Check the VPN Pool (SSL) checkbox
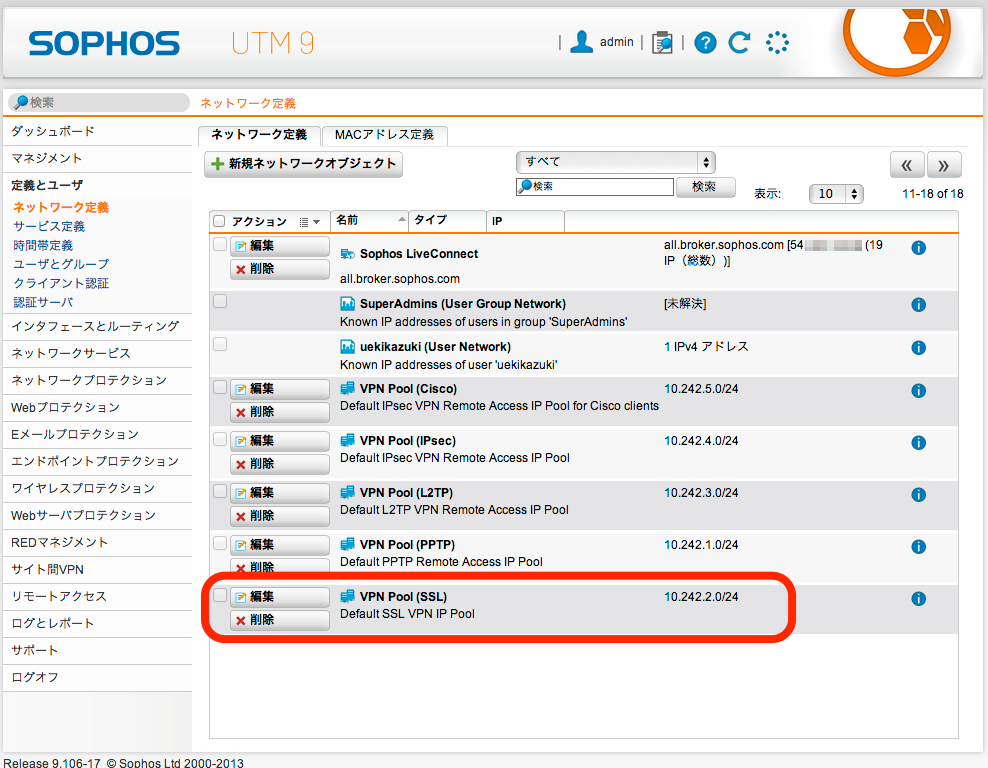 click(220, 595)
